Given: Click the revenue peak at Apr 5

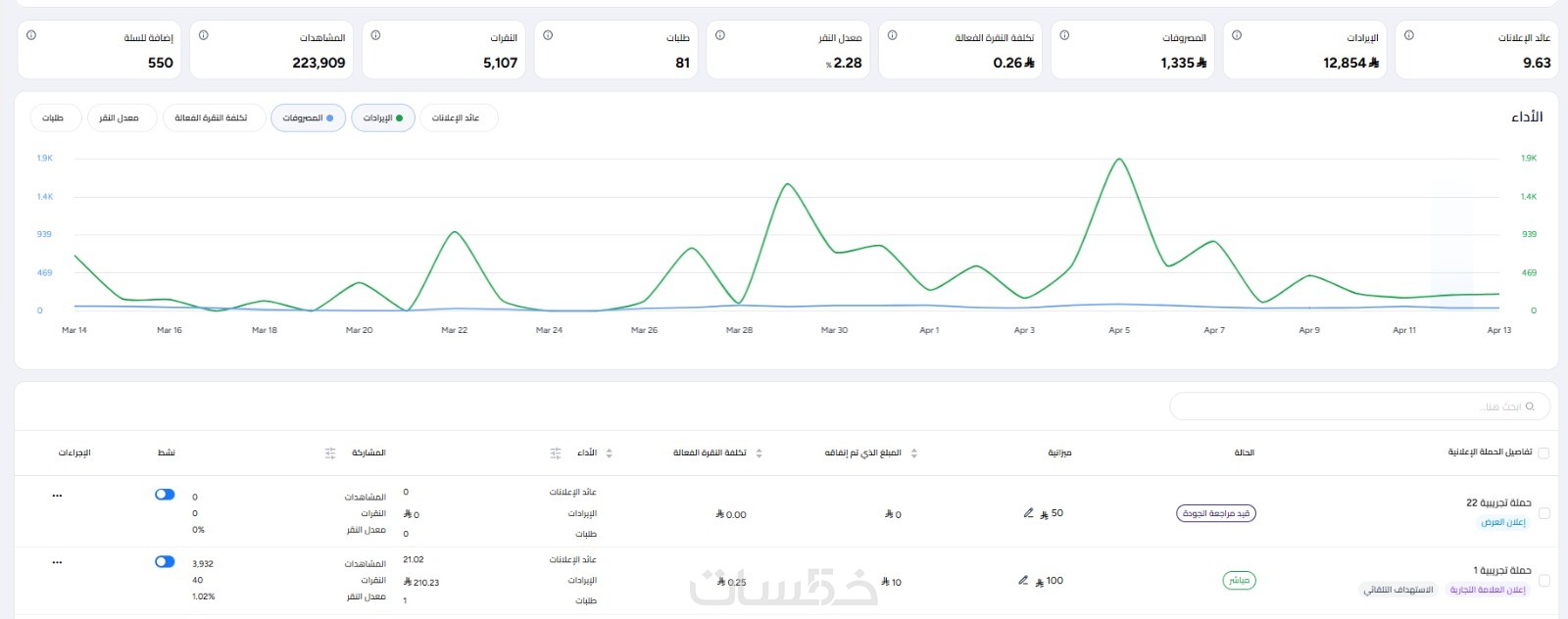Looking at the screenshot, I should click(1118, 159).
